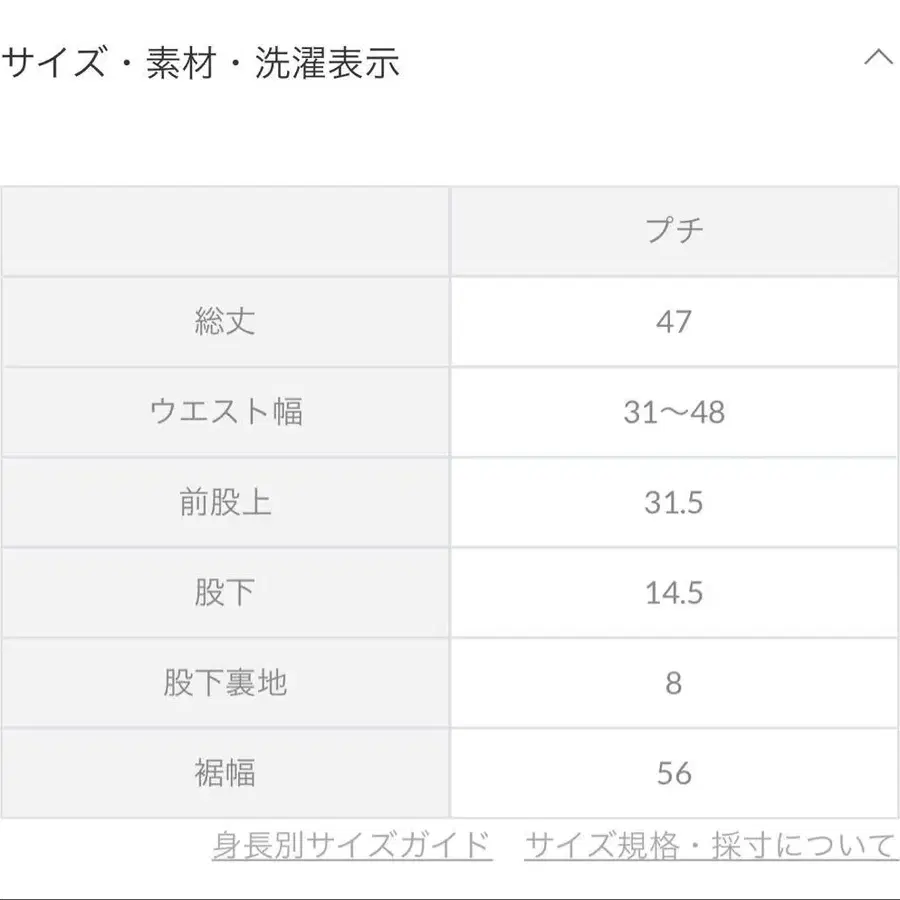
Task: Click the サイズ・素材・洗濯表示 heading
Action: pos(200,60)
